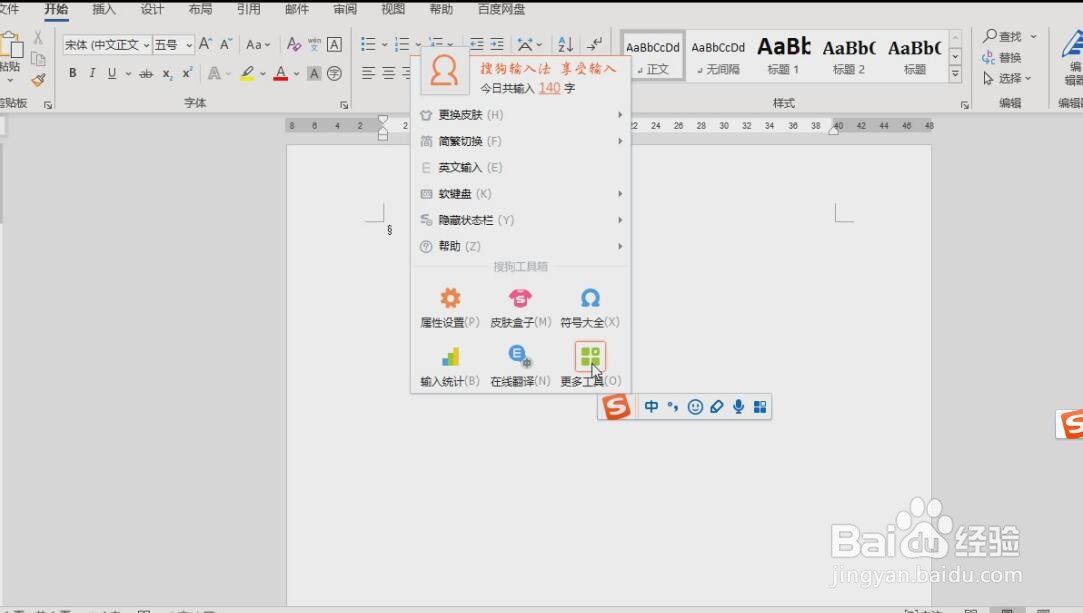Start voice input with microphone icon

738,407
